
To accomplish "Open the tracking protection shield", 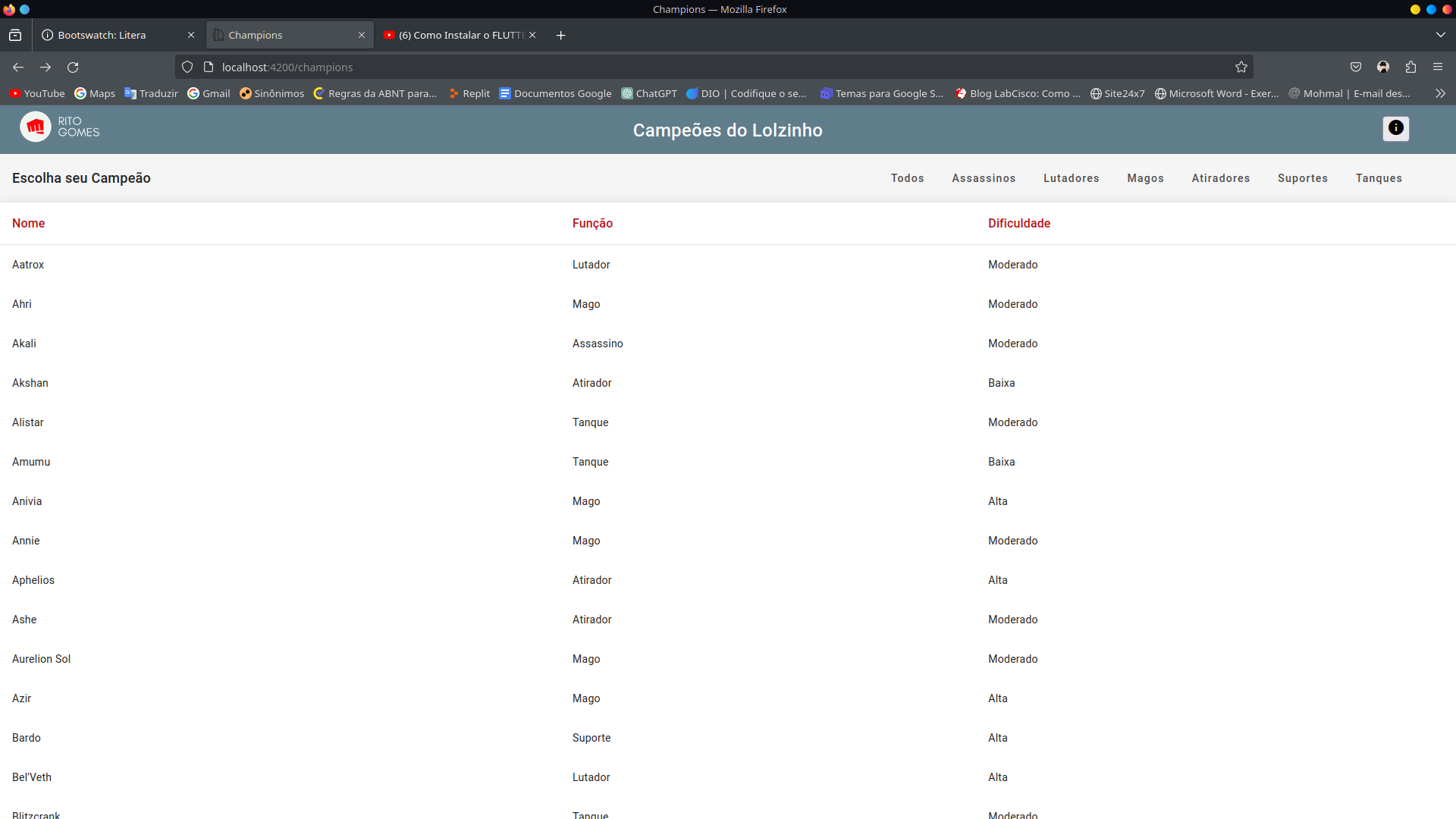I will coord(187,67).
